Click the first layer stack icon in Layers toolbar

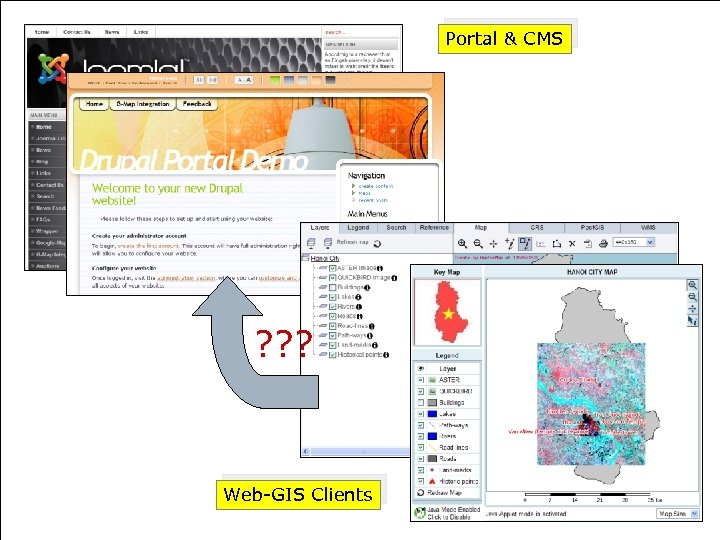tap(311, 243)
